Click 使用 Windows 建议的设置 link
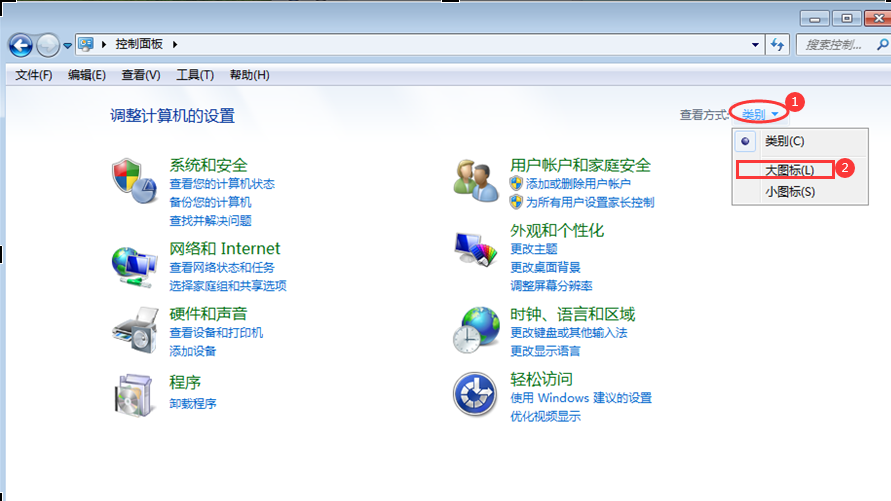The height and width of the screenshot is (501, 891). (581, 398)
